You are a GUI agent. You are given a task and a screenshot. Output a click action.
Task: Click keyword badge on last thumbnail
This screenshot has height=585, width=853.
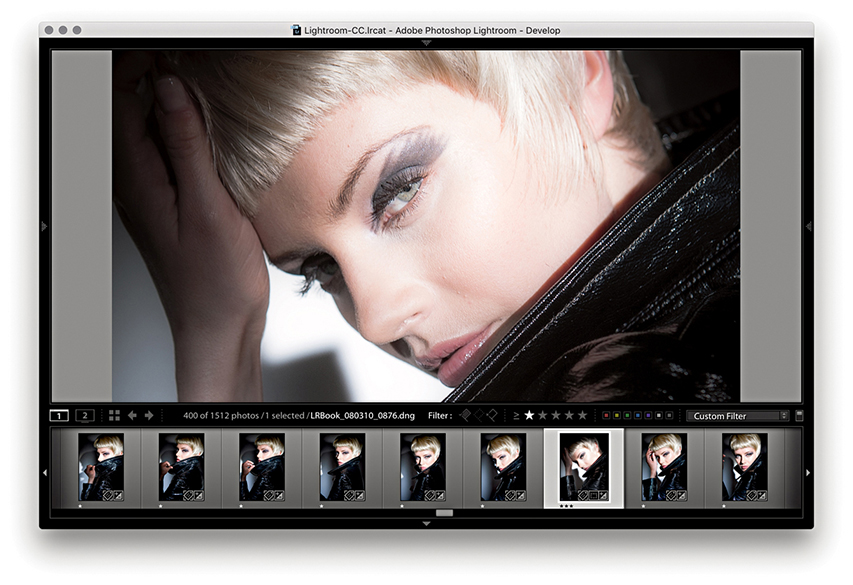click(752, 495)
